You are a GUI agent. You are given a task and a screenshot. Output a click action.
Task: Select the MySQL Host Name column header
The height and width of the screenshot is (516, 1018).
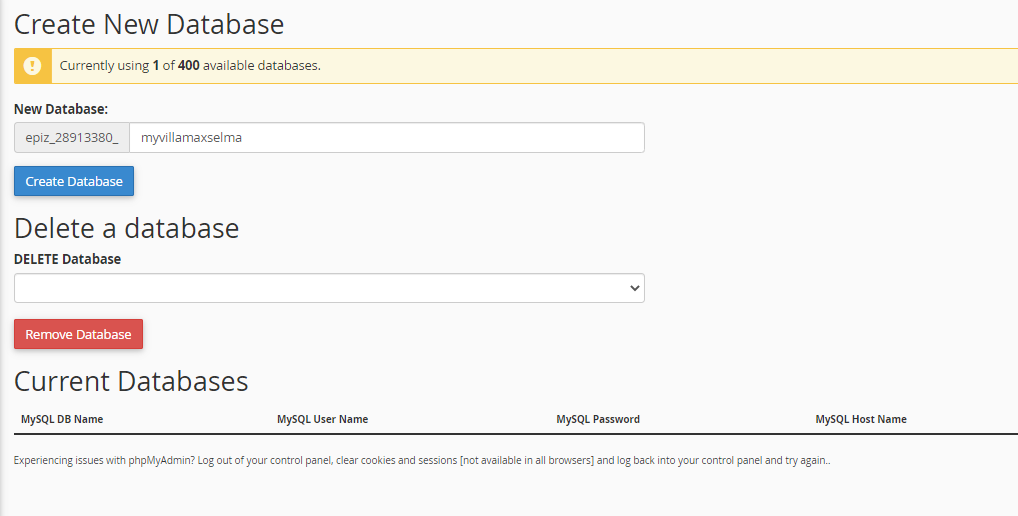tap(861, 419)
